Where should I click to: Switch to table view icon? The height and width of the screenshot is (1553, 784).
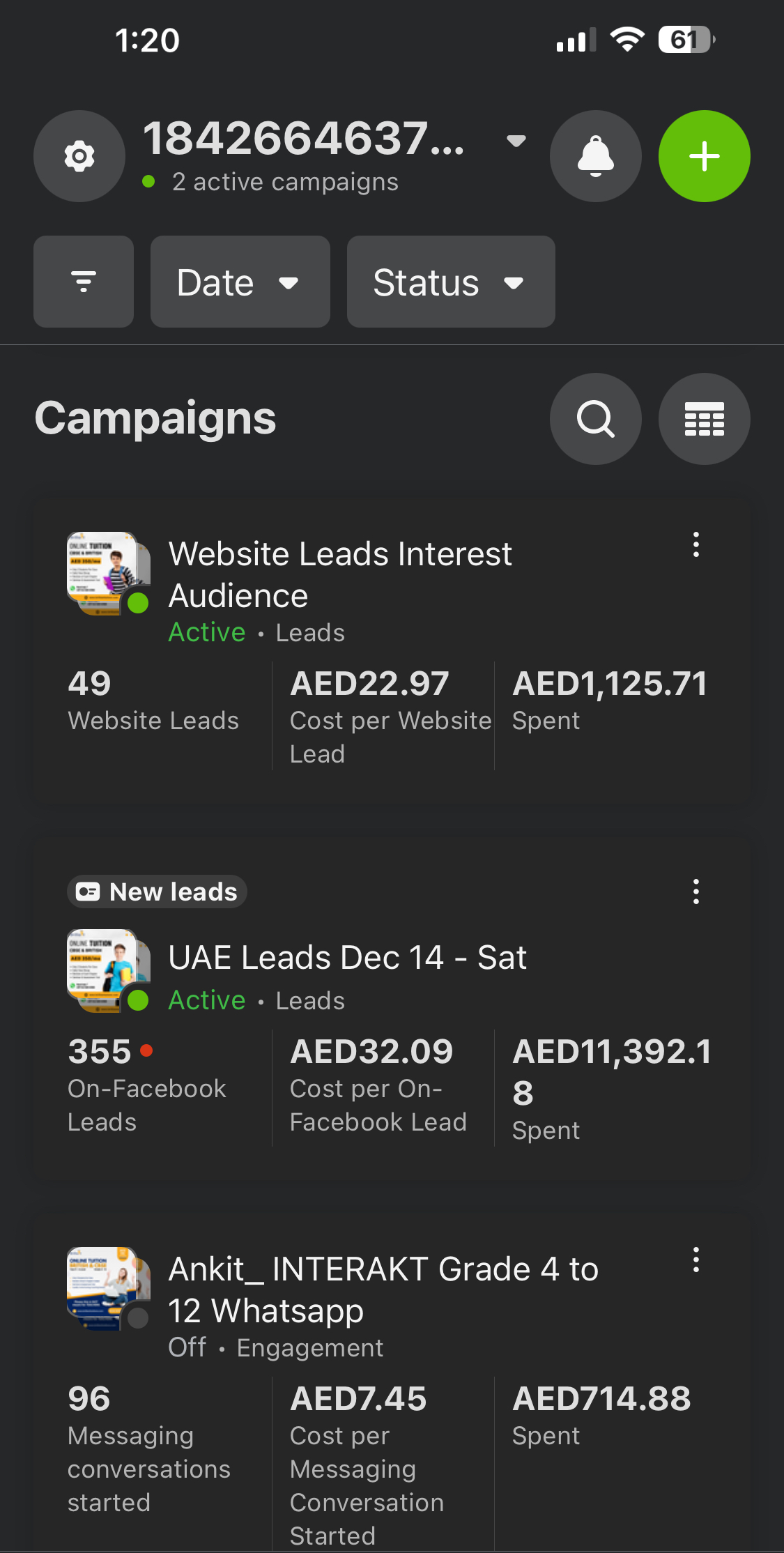(x=704, y=419)
